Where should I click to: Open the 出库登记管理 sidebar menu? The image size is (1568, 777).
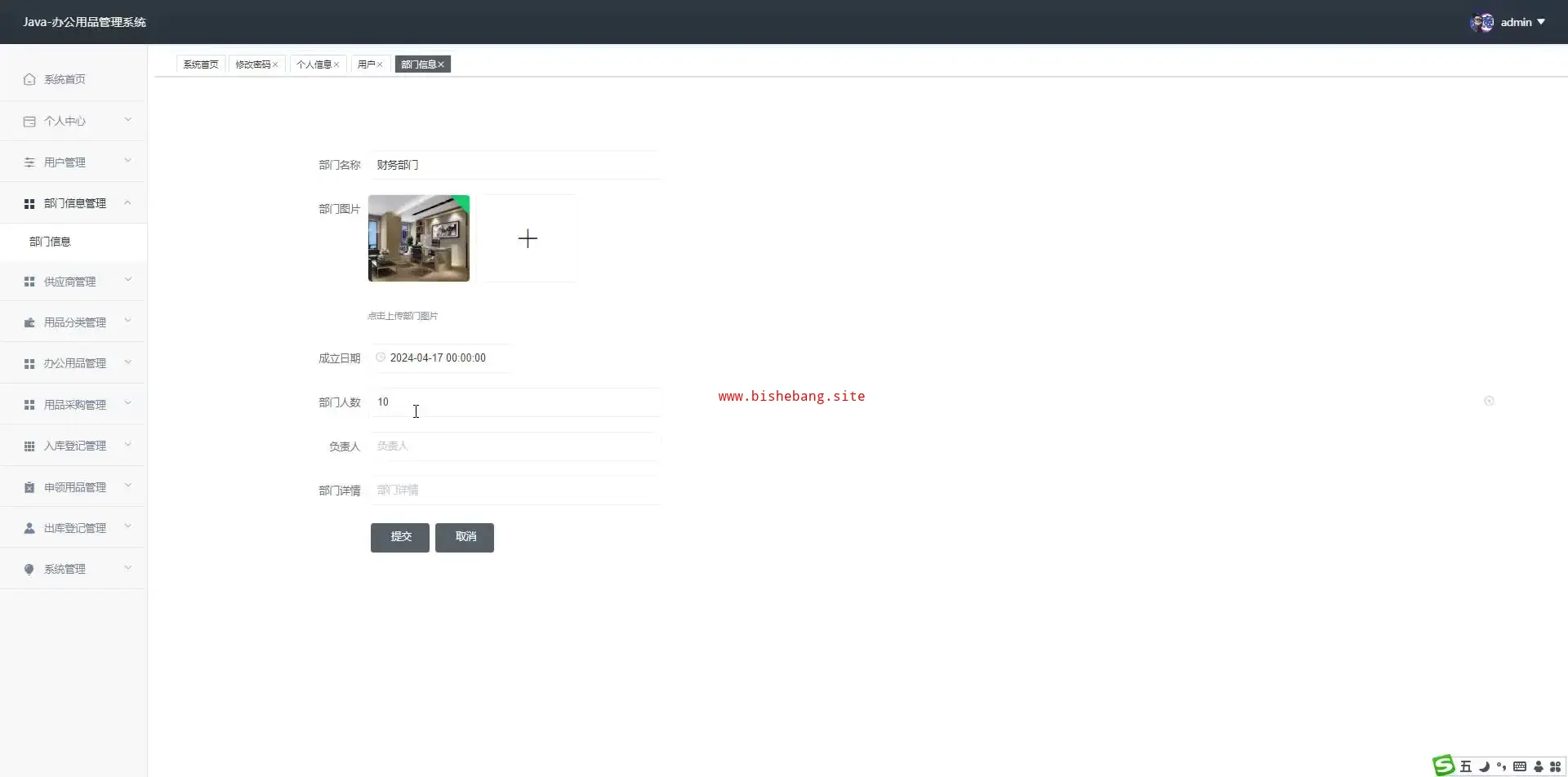(x=73, y=528)
